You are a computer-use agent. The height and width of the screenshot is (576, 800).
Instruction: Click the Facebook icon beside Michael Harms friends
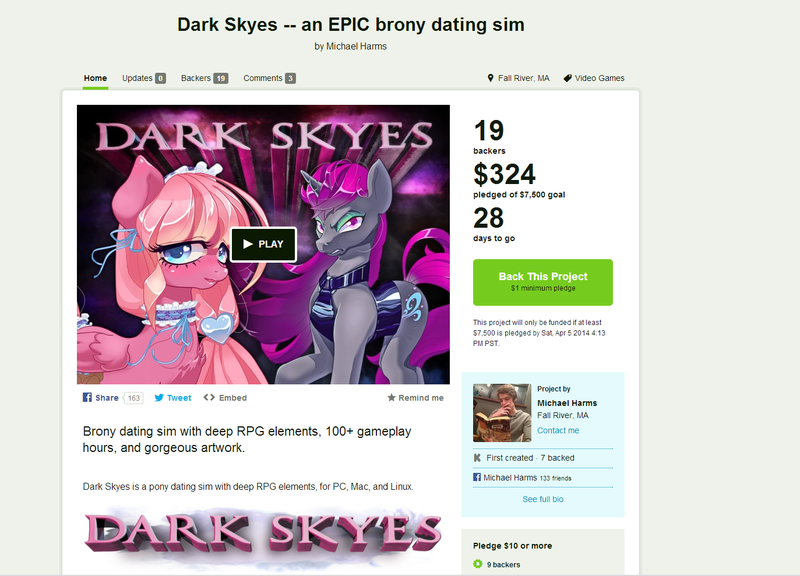tap(477, 477)
